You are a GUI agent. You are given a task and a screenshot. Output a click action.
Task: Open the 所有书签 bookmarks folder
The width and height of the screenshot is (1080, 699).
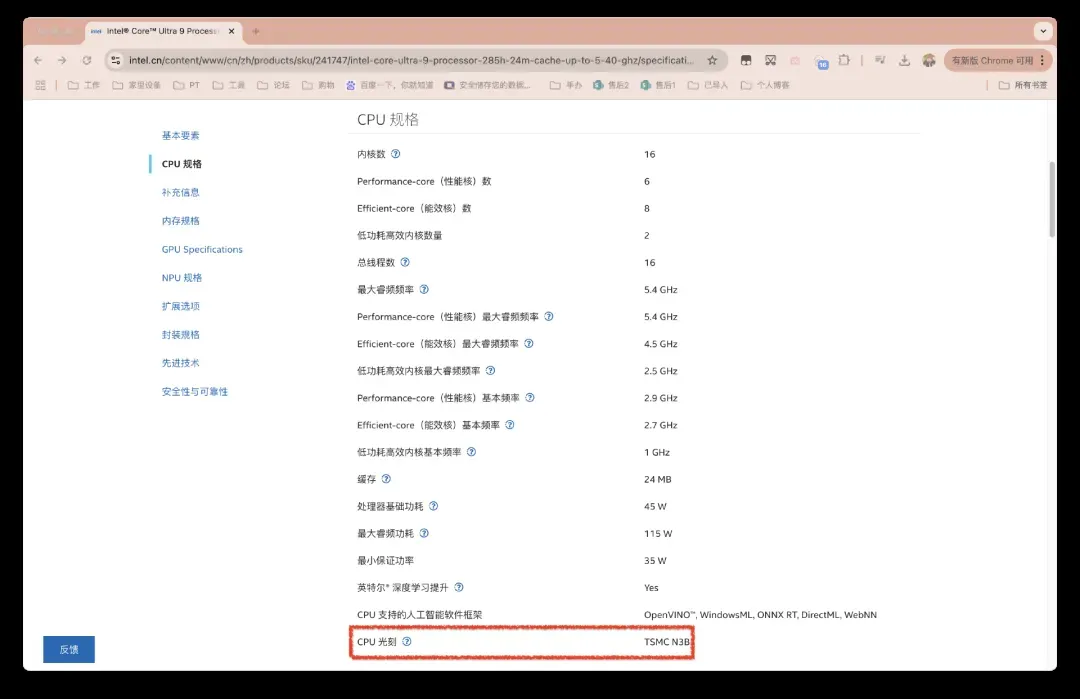coord(1023,85)
